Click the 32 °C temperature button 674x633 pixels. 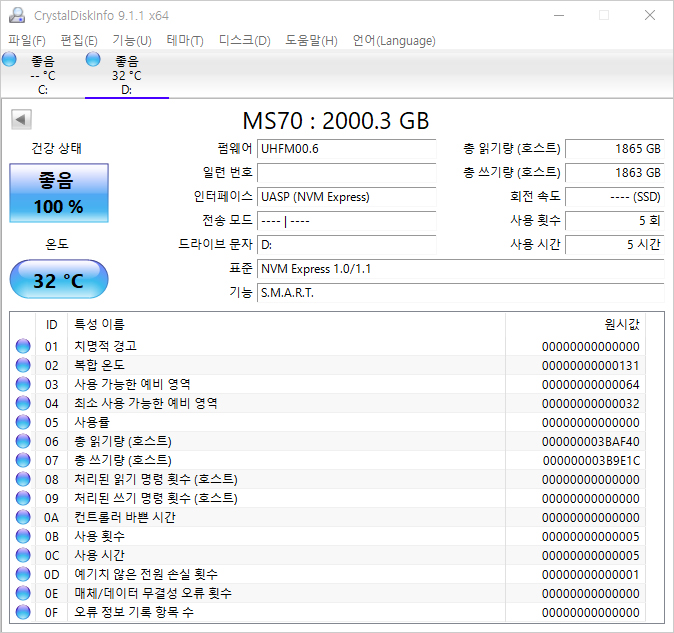(59, 279)
